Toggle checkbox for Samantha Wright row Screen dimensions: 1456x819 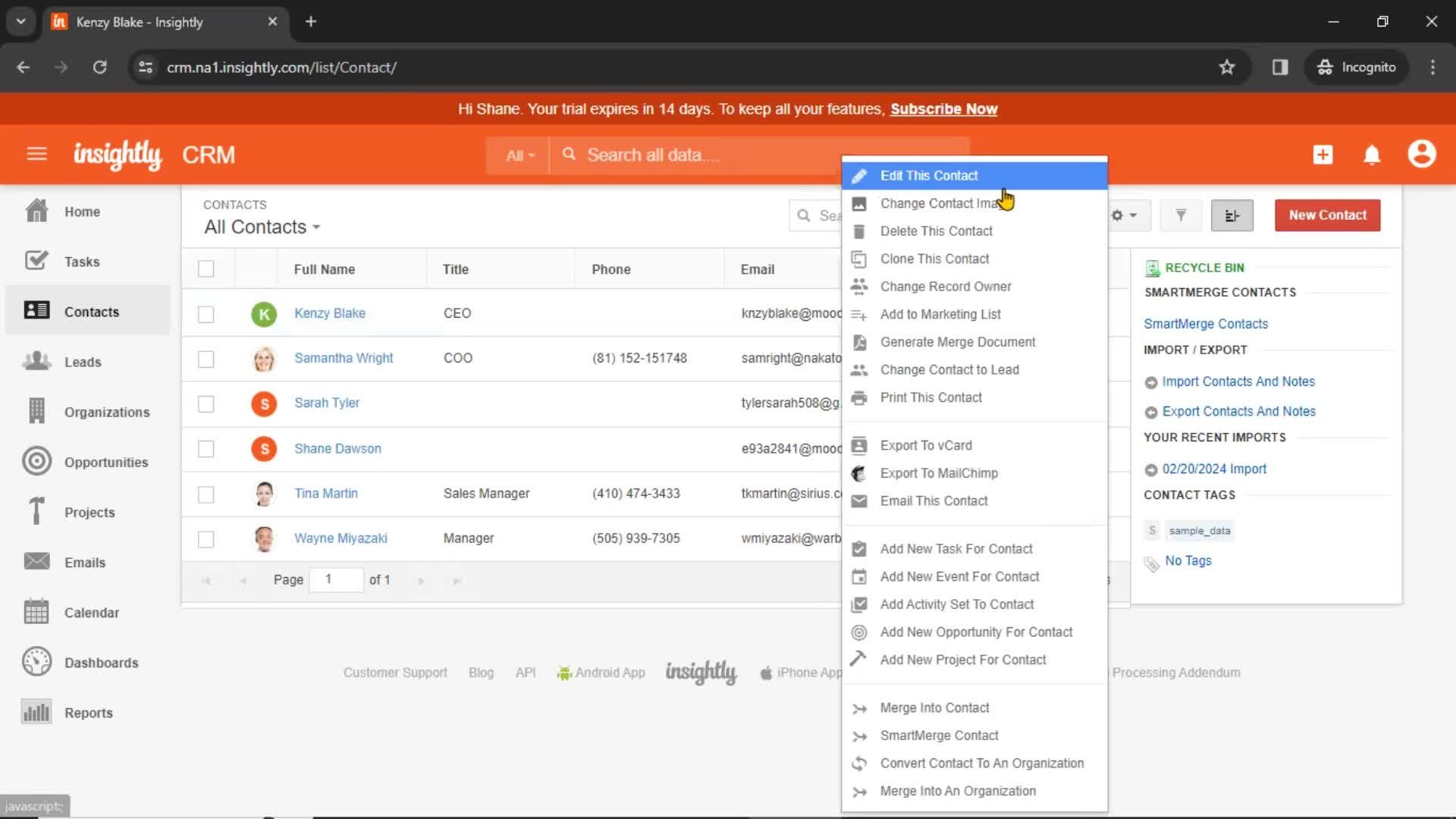pos(206,358)
